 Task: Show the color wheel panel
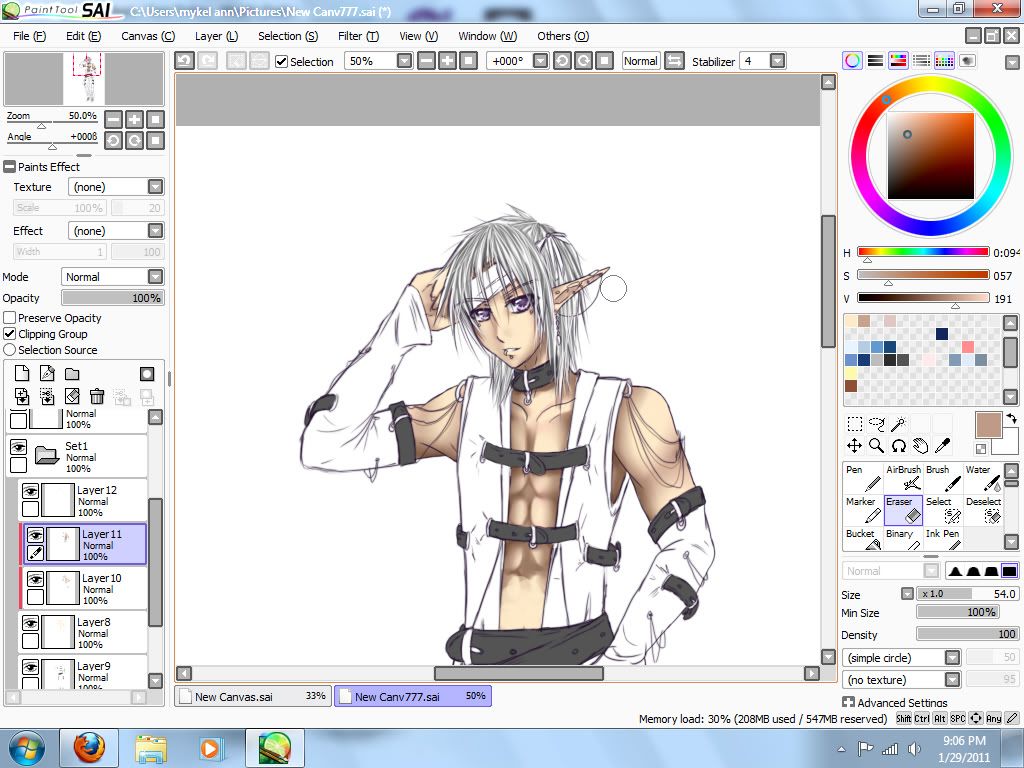[x=852, y=61]
